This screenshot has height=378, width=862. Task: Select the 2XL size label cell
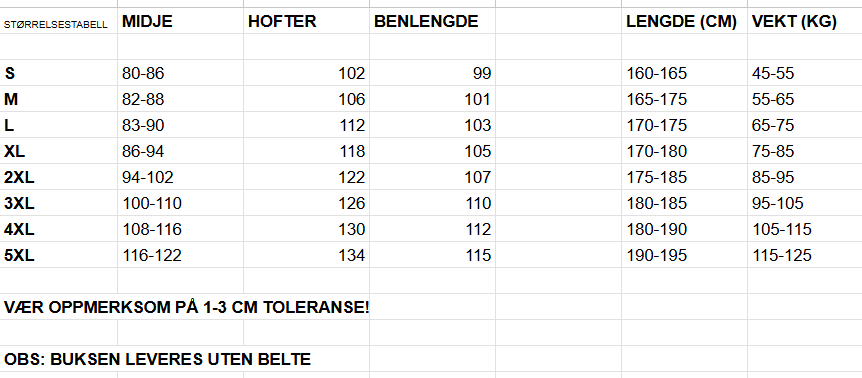pyautogui.click(x=58, y=177)
